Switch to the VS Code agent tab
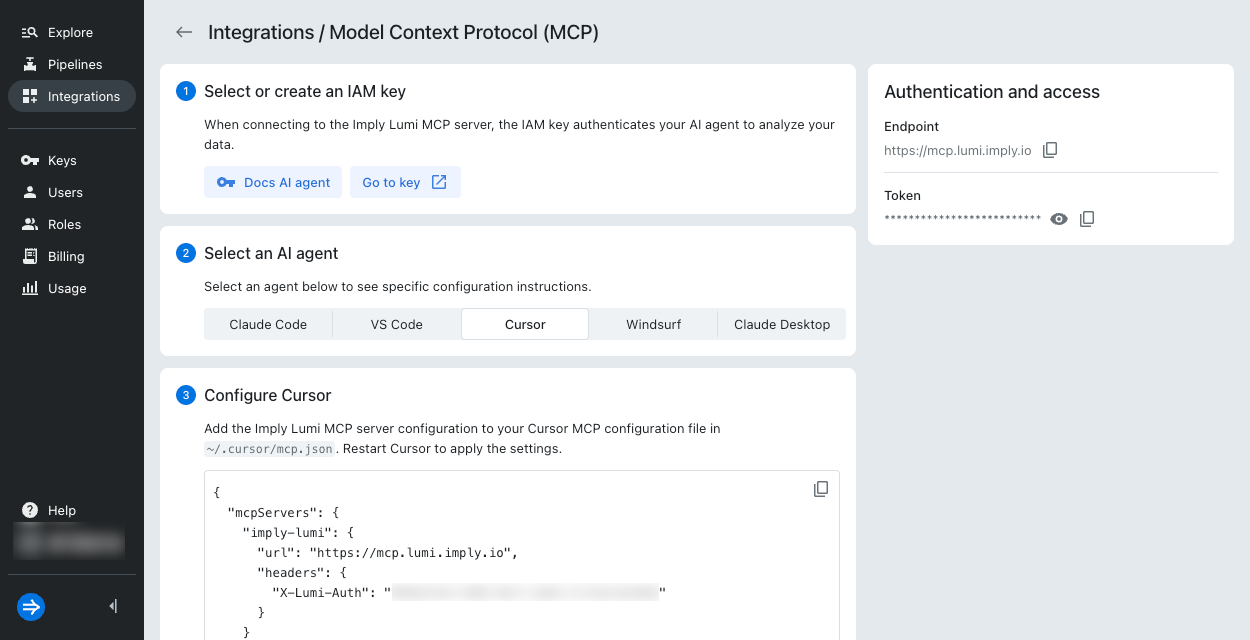This screenshot has height=640, width=1250. (x=396, y=324)
